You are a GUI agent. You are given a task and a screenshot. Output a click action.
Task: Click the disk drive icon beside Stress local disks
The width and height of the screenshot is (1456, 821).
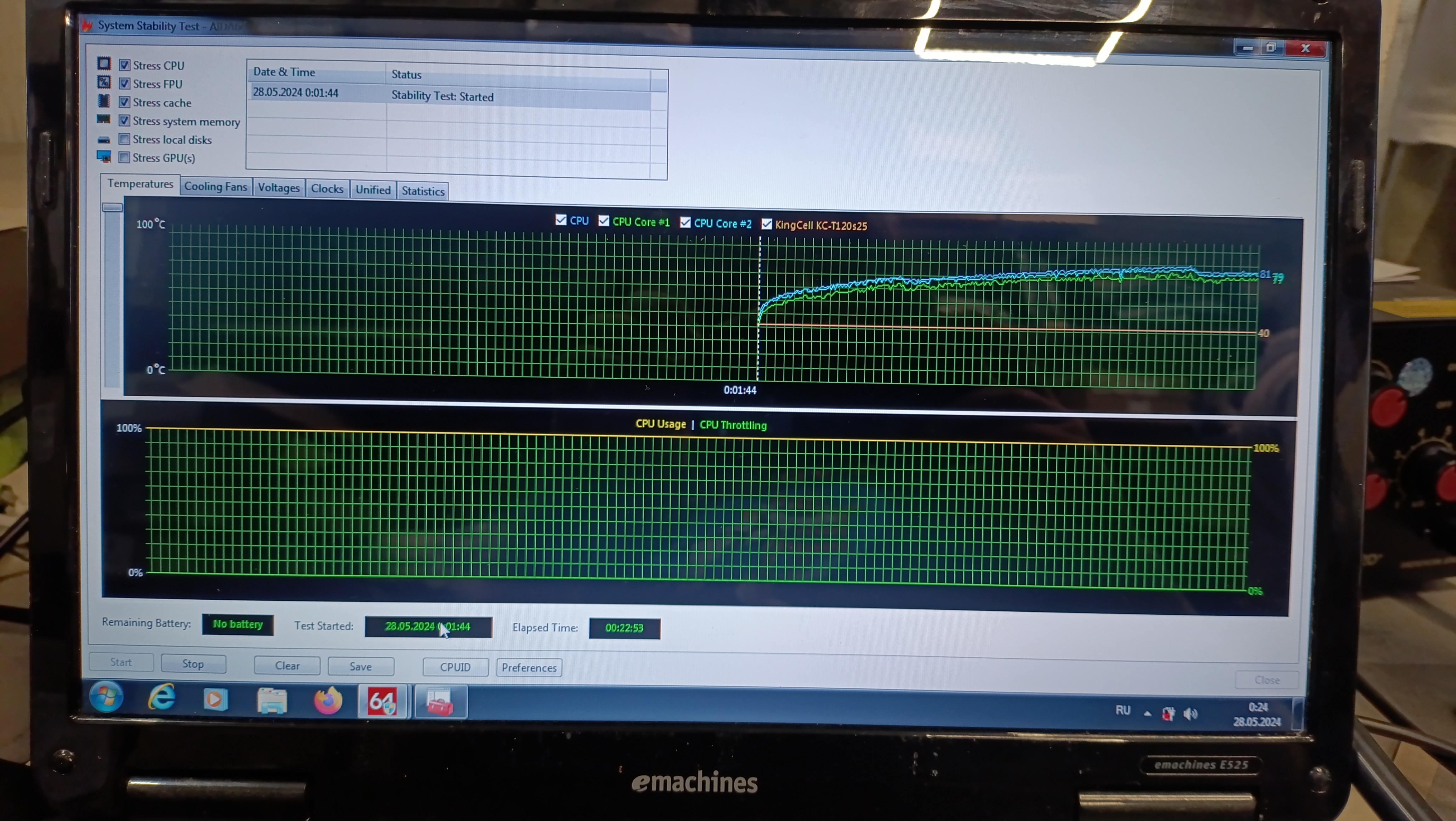click(103, 139)
